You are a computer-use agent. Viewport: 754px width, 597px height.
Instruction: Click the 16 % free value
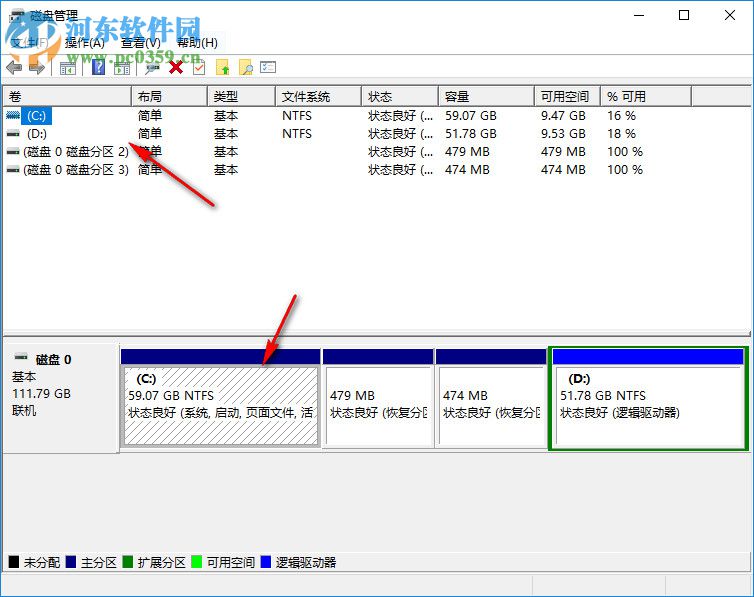coord(621,116)
